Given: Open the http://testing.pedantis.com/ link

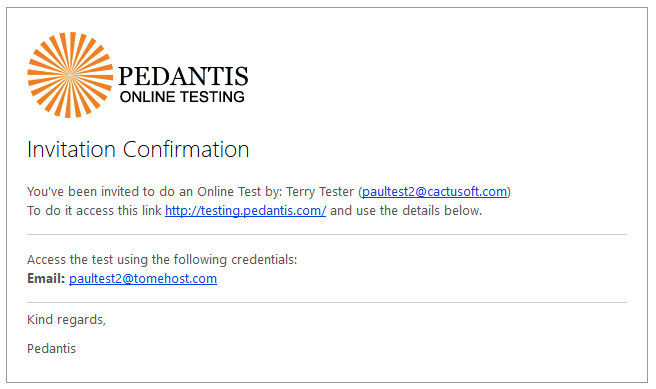Looking at the screenshot, I should click(246, 210).
